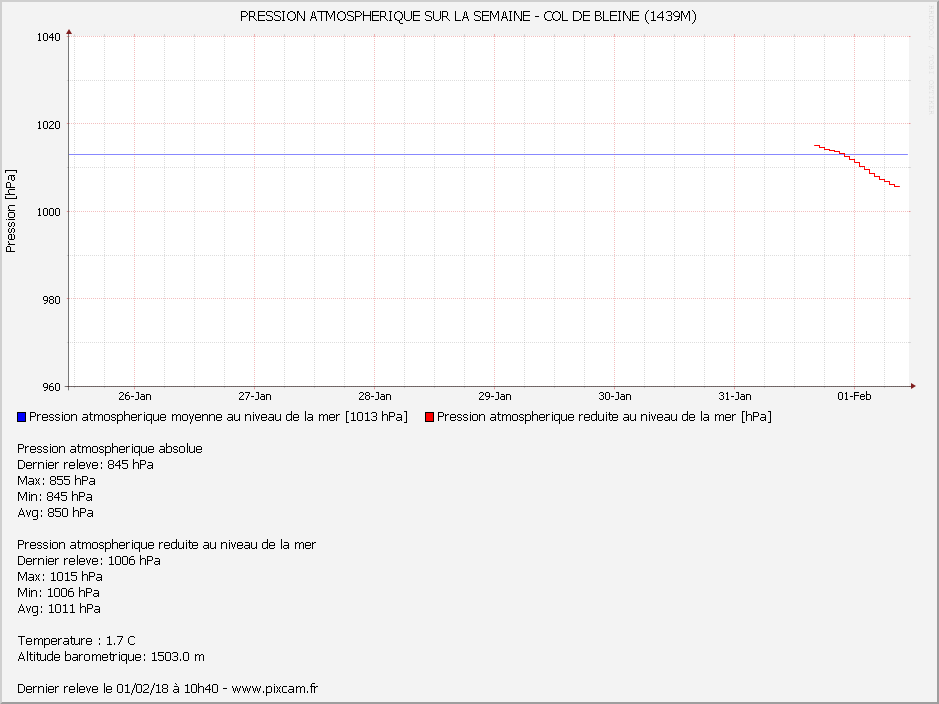This screenshot has height=704, width=939.
Task: Click the 31-Jan date label
Action: 734,397
